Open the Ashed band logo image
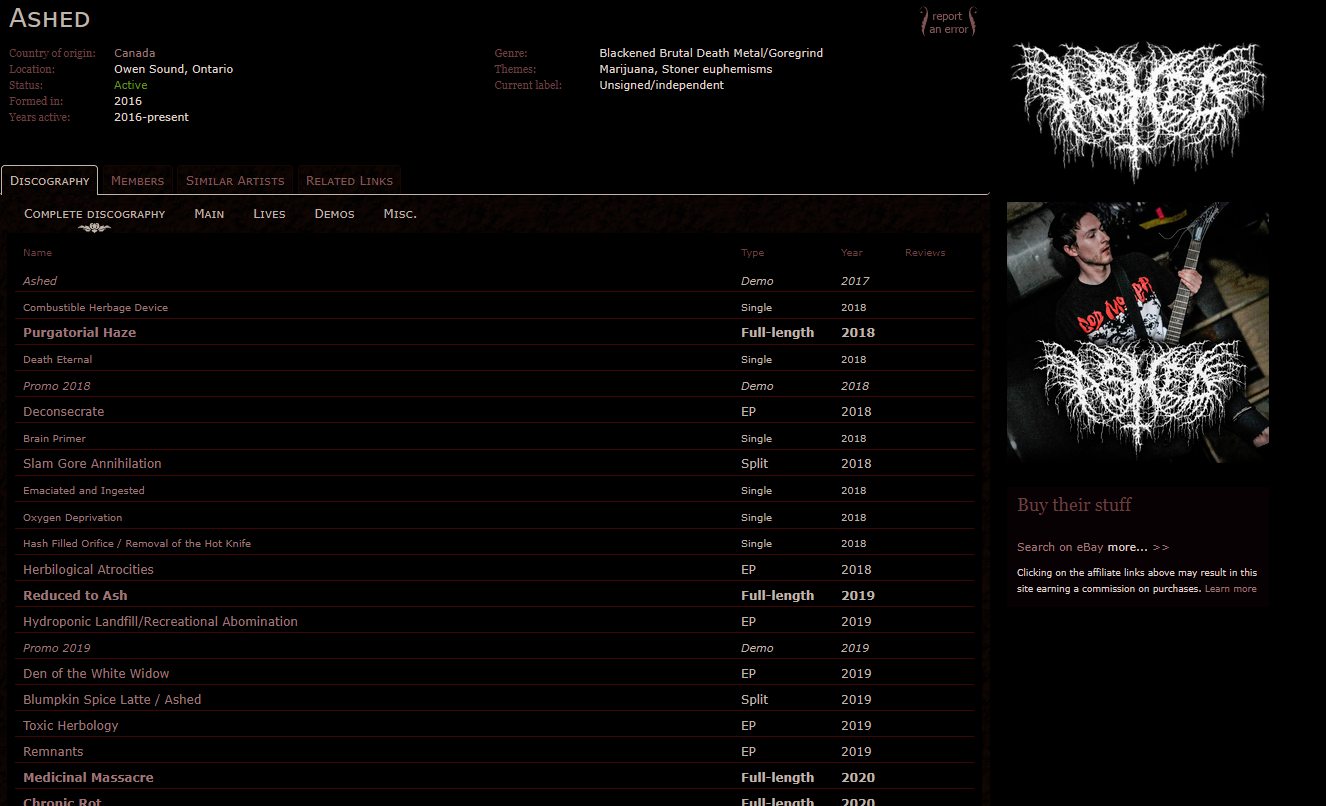The height and width of the screenshot is (806, 1326). point(1137,111)
